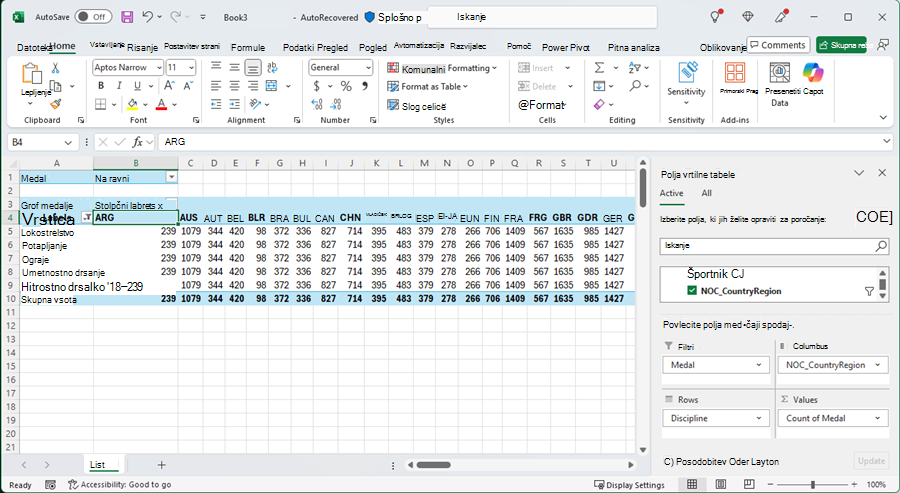
Task: Click the Undo arrow icon
Action: tap(148, 17)
